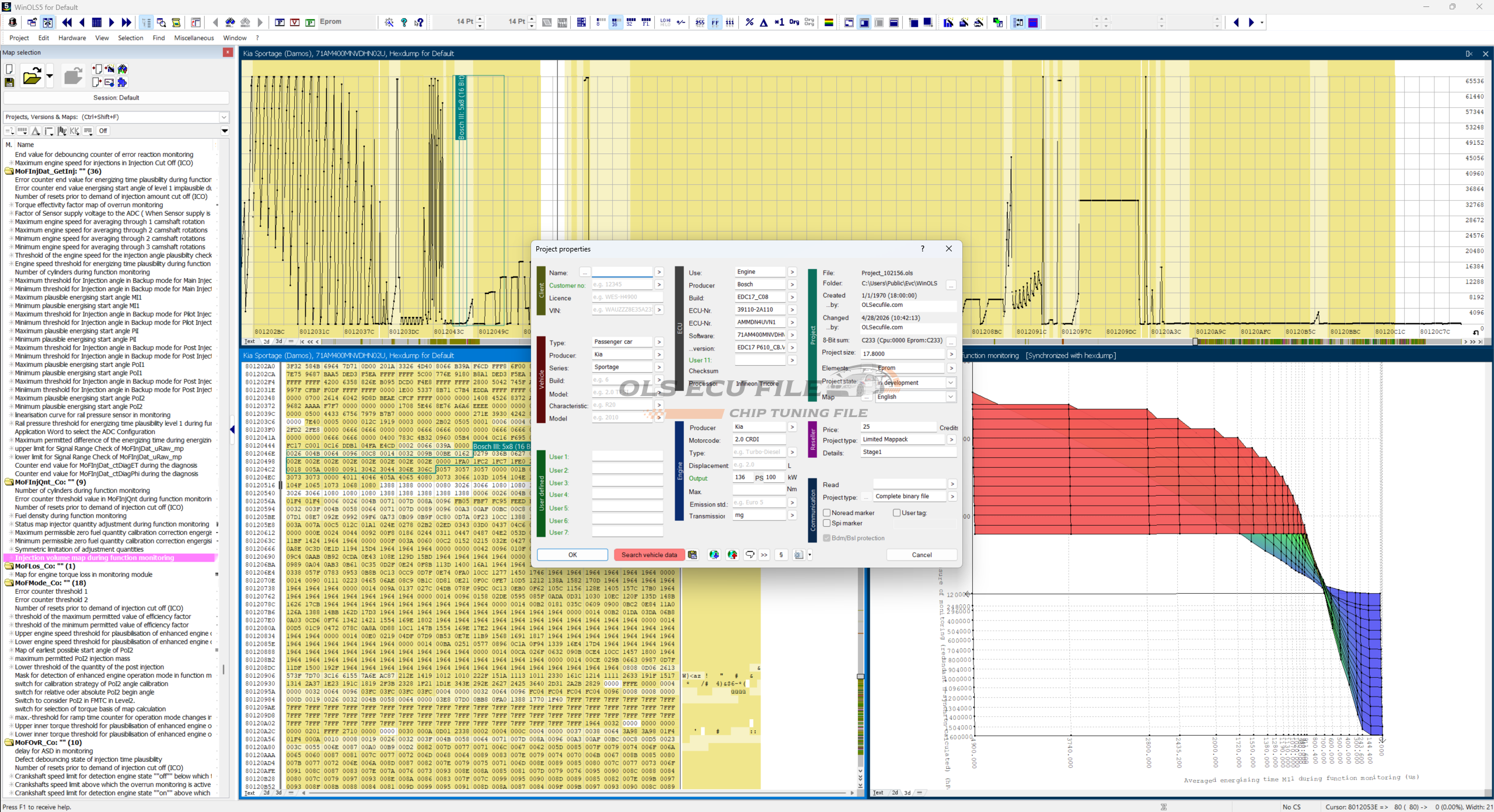Image resolution: width=1494 pixels, height=812 pixels.
Task: Open the Project menu
Action: (19, 38)
